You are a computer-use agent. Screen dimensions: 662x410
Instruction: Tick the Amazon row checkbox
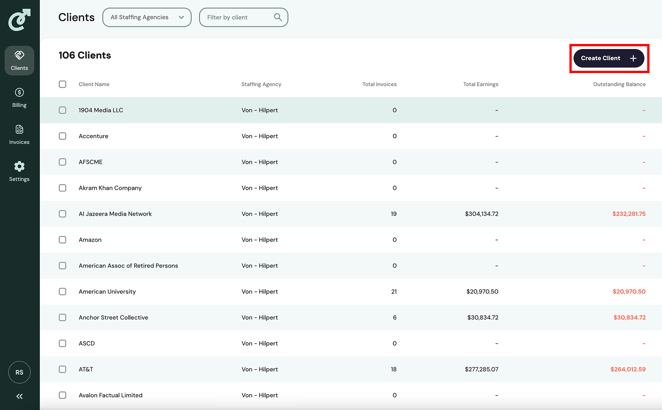[x=62, y=240]
